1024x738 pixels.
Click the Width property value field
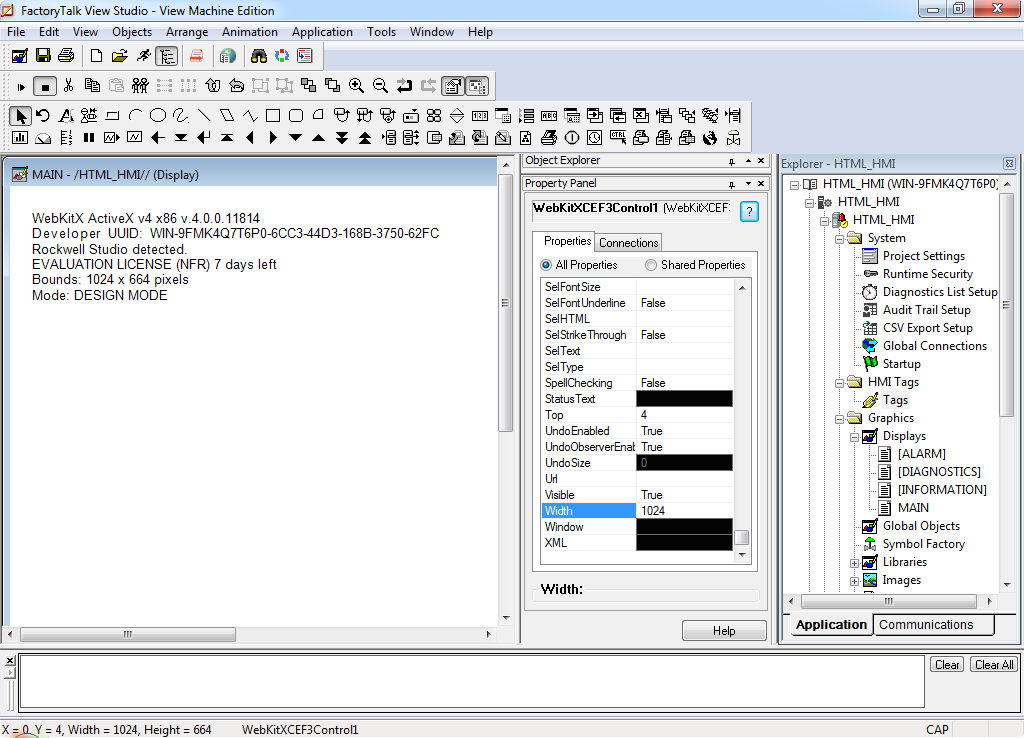(x=684, y=511)
